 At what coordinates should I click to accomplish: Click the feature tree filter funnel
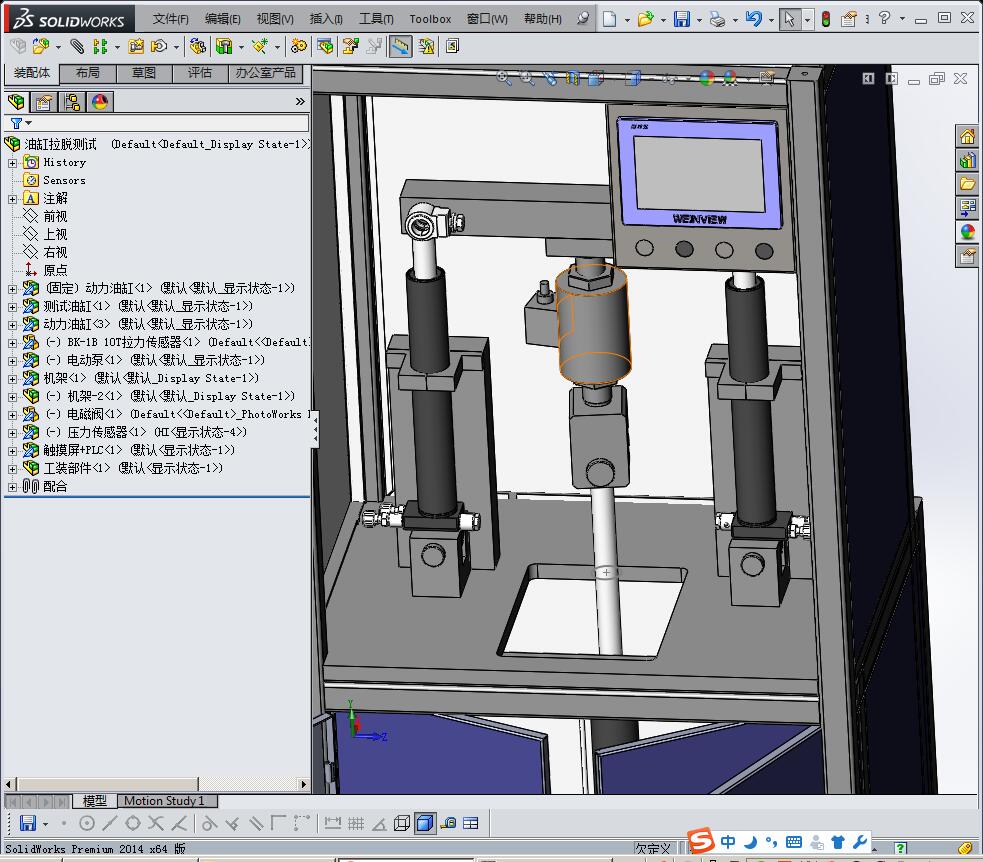point(16,124)
